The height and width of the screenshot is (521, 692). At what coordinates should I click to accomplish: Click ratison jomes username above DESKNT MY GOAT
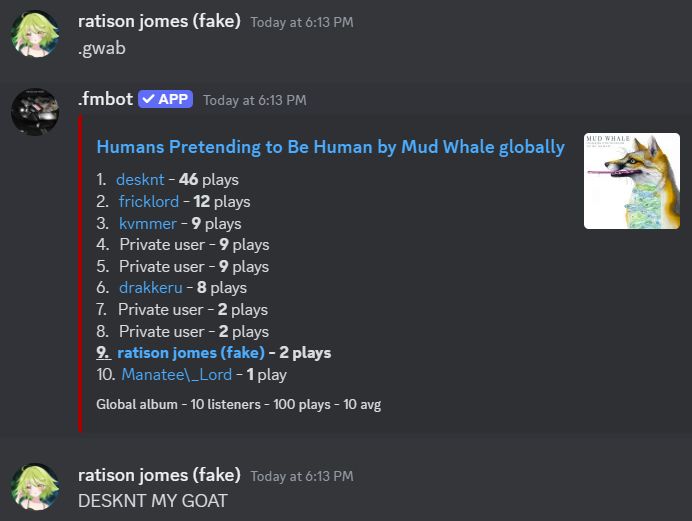(159, 475)
